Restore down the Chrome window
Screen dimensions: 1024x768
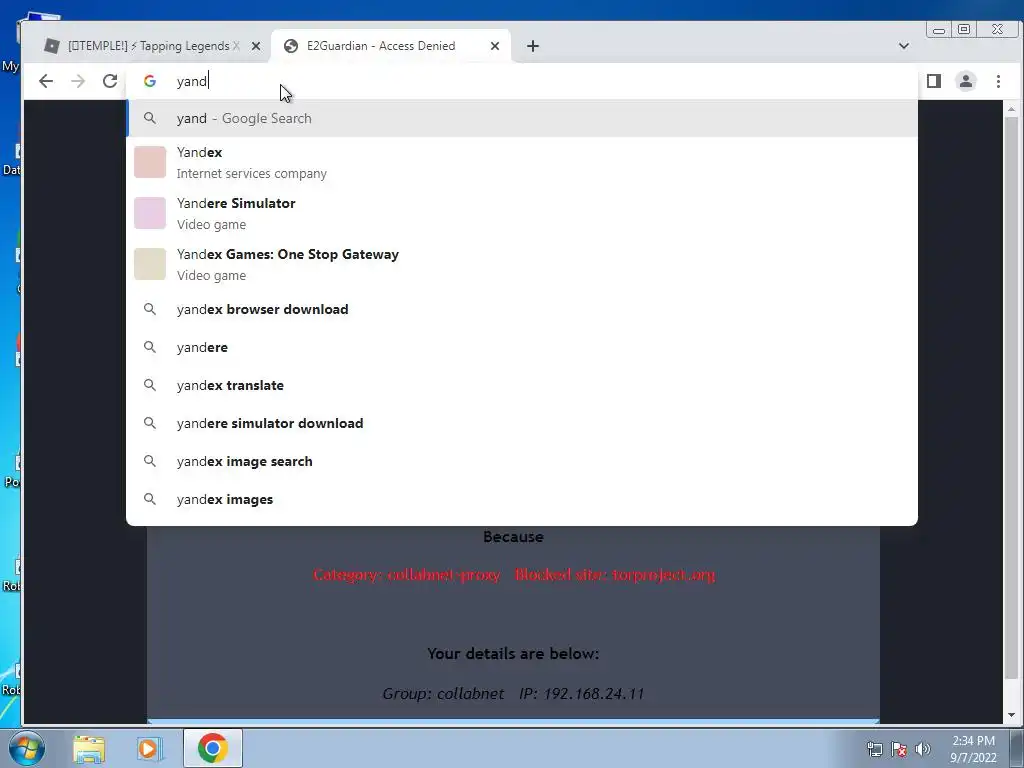click(964, 29)
